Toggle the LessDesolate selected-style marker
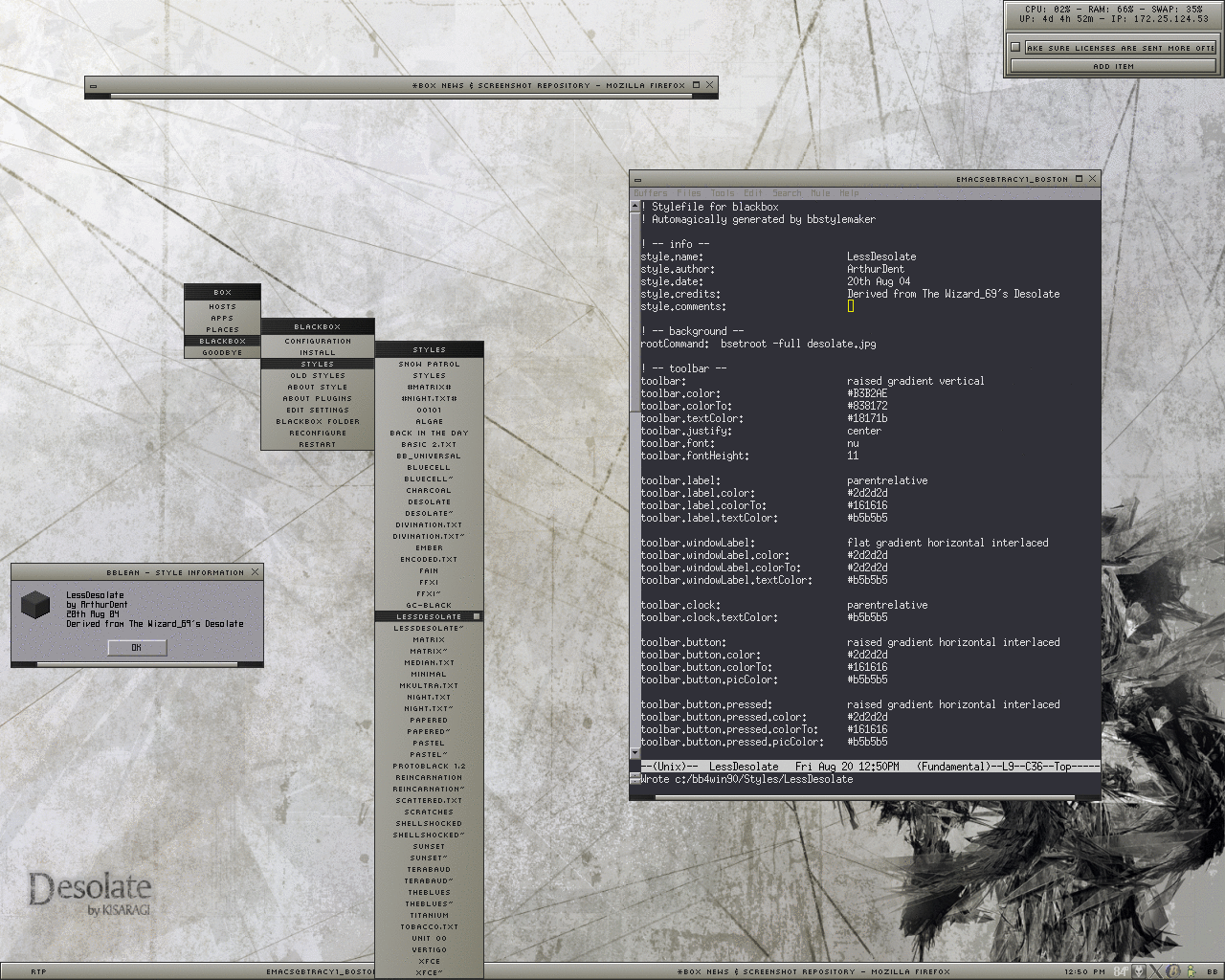This screenshot has height=980, width=1225. click(477, 616)
